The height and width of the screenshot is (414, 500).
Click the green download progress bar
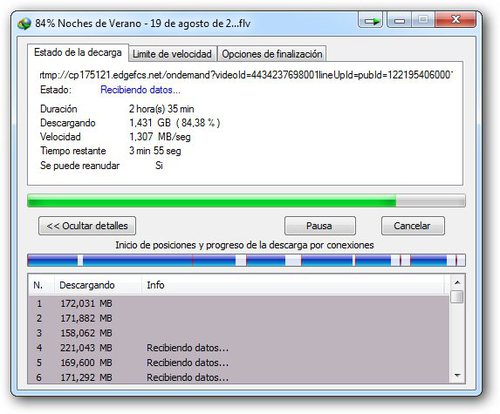[x=246, y=201]
